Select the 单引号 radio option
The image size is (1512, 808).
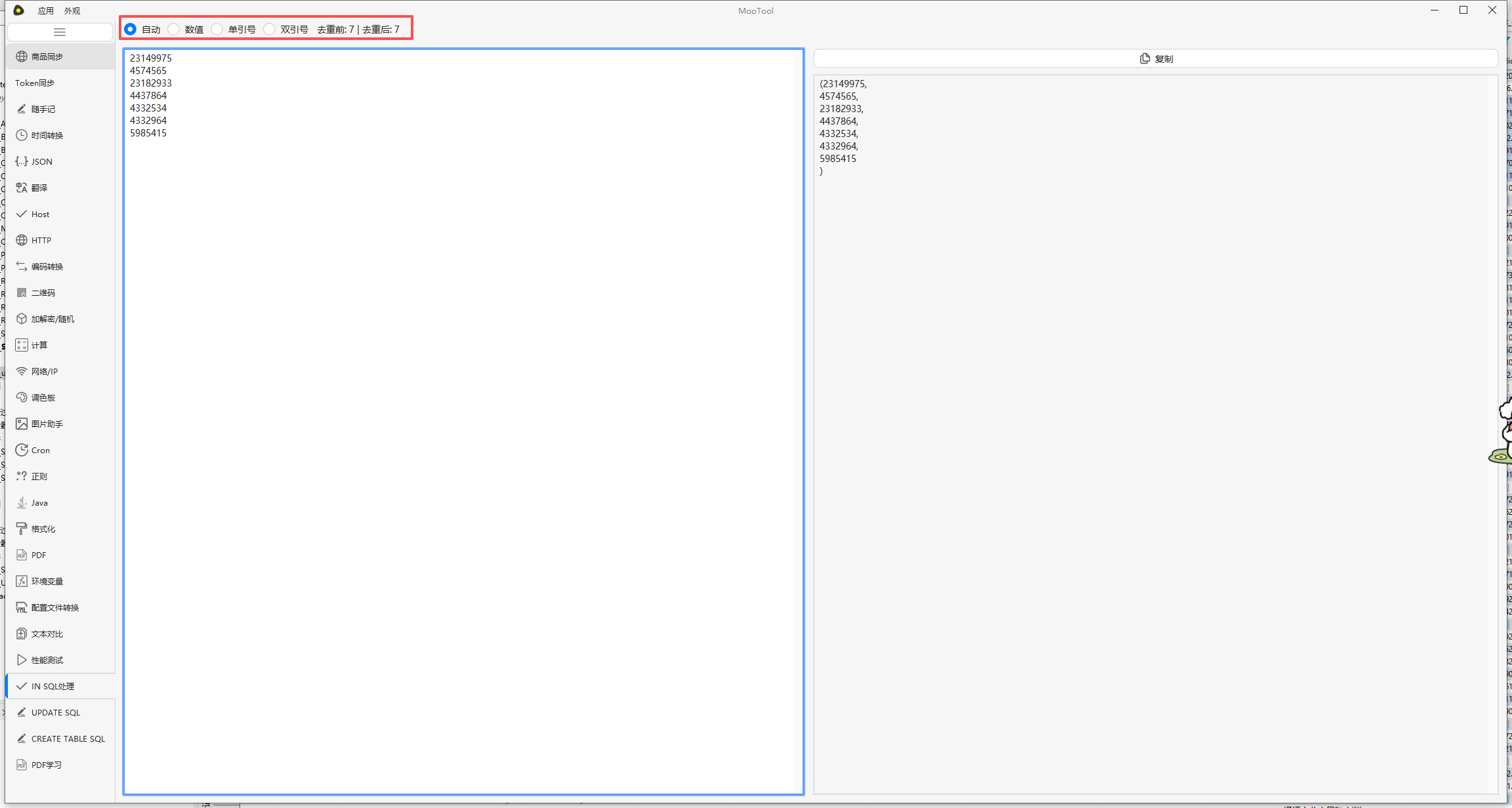coord(217,30)
